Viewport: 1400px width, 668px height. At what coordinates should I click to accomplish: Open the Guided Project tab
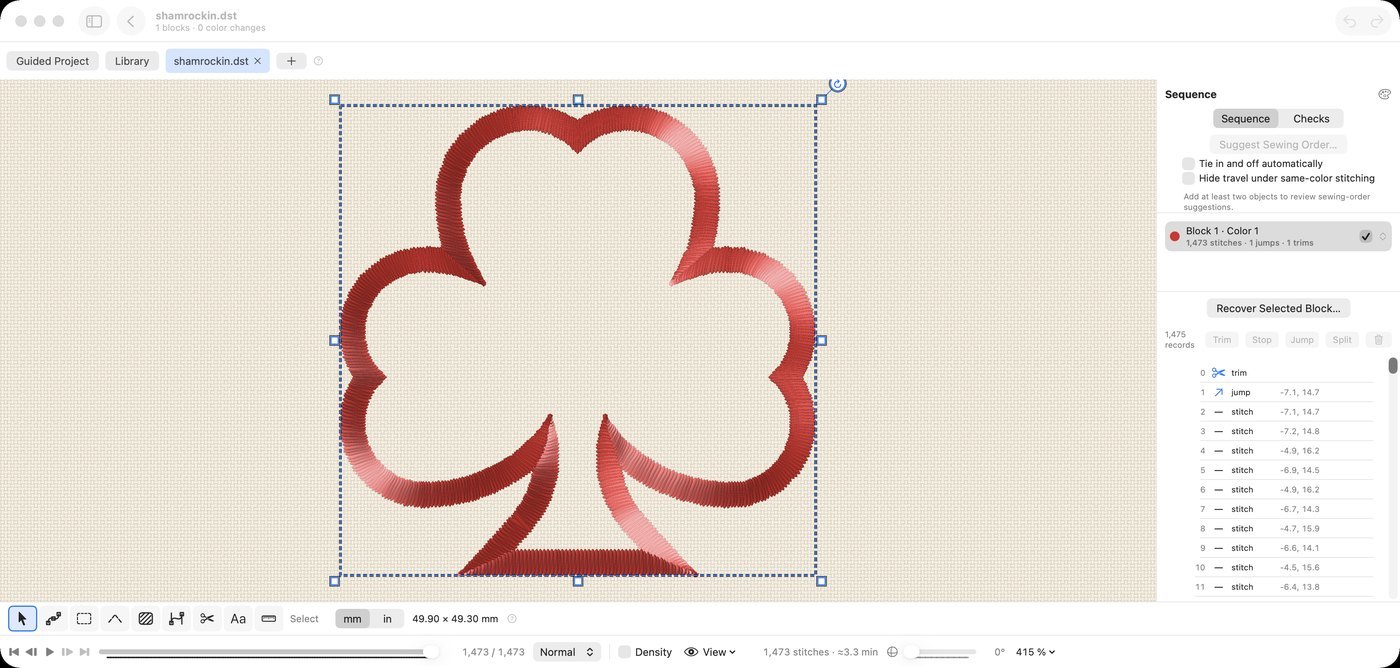[53, 61]
